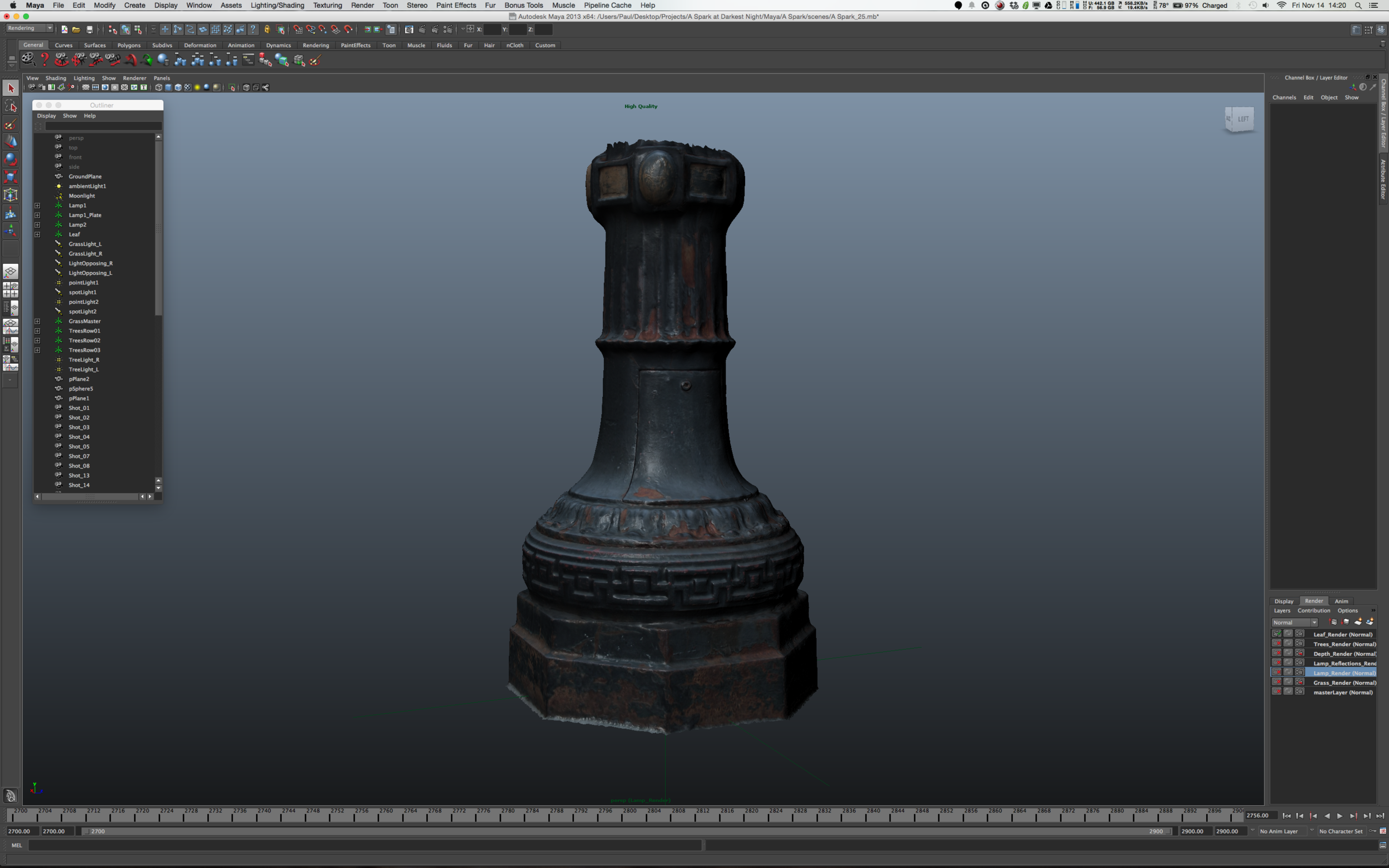Screen dimensions: 1389x868
Task: Save scene floppy disk icon
Action: (89, 29)
